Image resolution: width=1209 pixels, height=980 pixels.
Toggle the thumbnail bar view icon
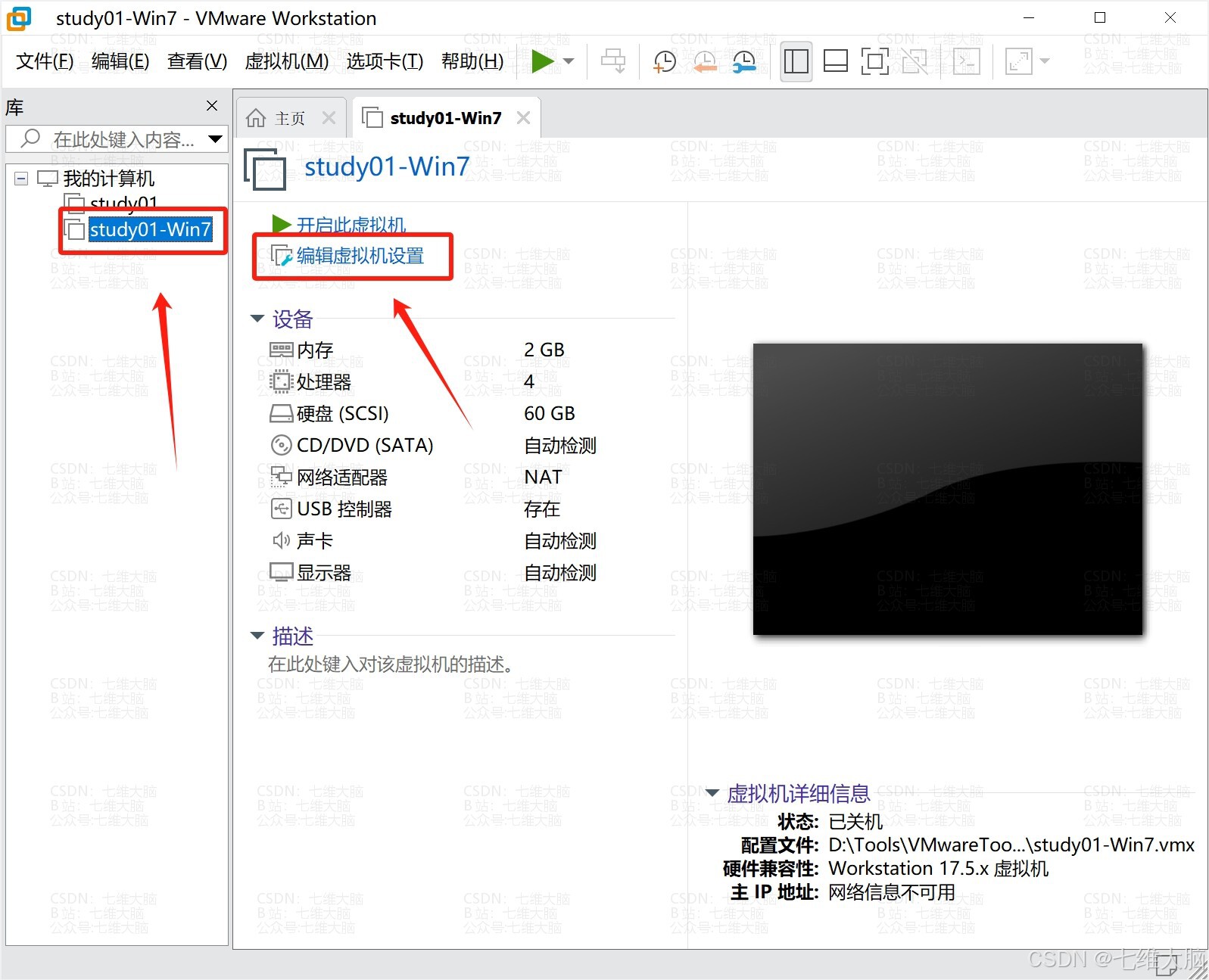(x=835, y=61)
